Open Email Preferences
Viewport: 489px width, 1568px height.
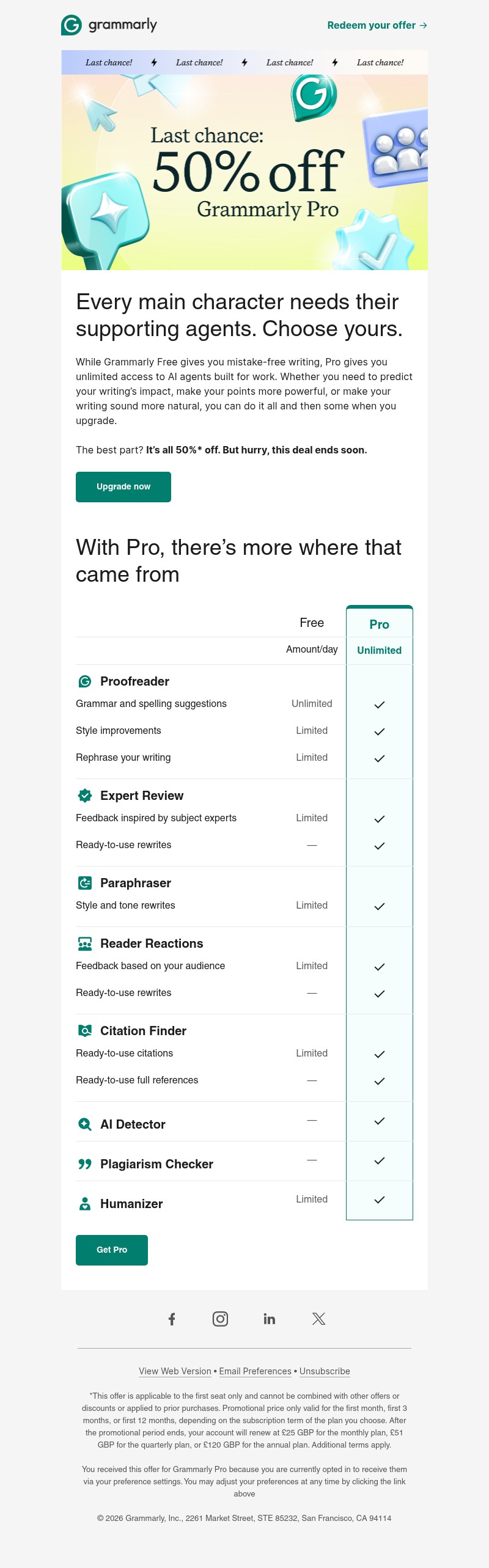(x=255, y=1371)
